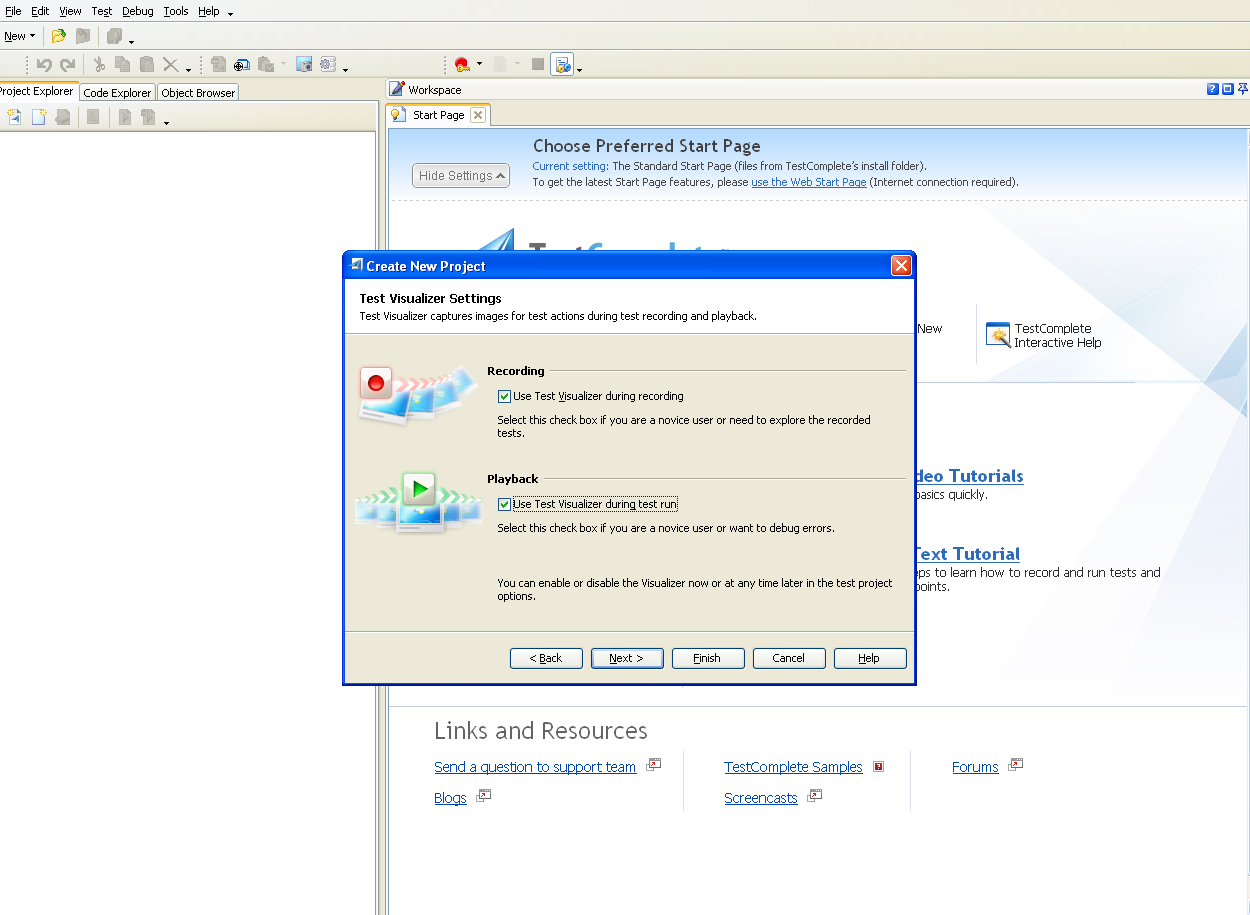Click the Stop test toolbar icon
The width and height of the screenshot is (1250, 915).
click(537, 63)
